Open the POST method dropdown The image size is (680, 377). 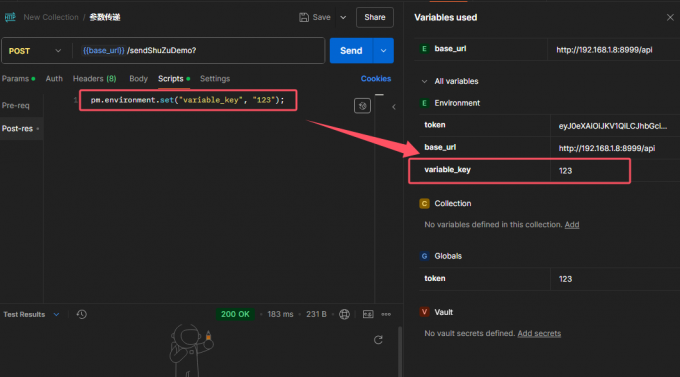tap(35, 51)
